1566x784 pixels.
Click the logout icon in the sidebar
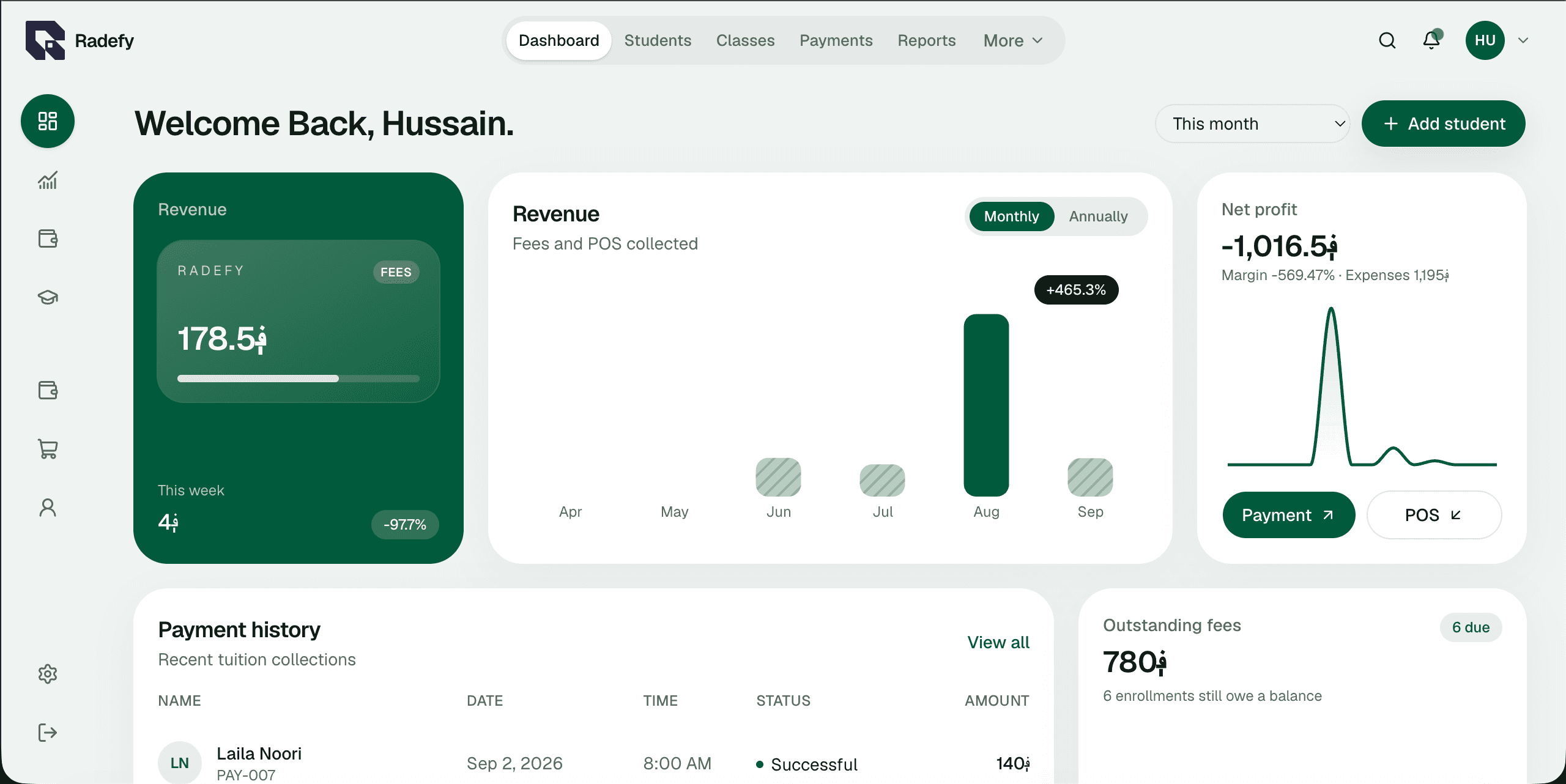tap(48, 733)
